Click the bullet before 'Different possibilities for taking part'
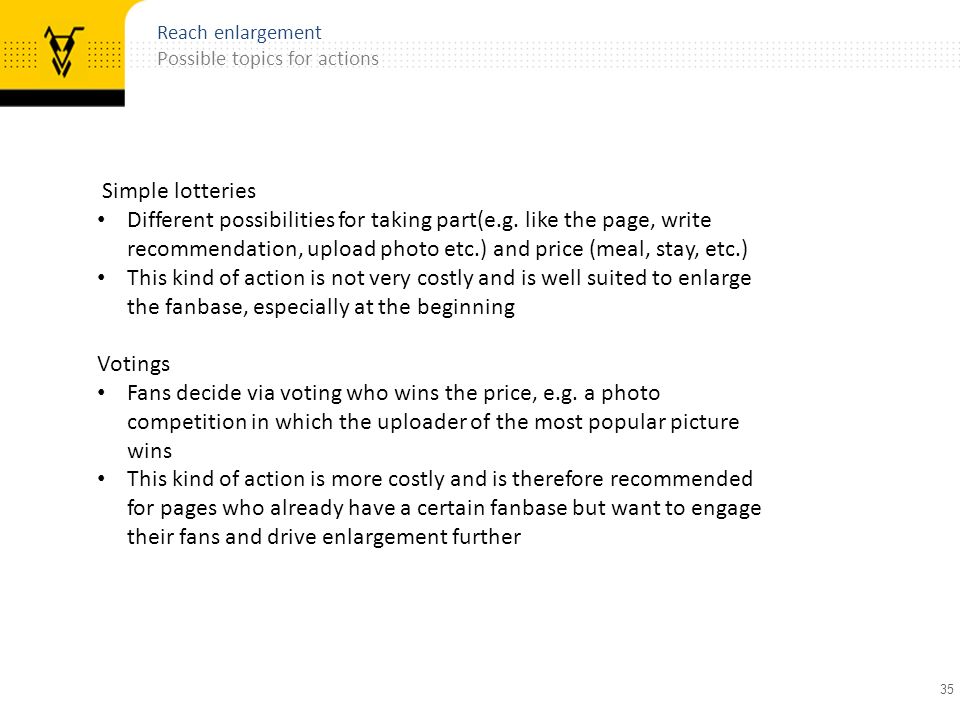This screenshot has height=720, width=960. click(x=102, y=220)
